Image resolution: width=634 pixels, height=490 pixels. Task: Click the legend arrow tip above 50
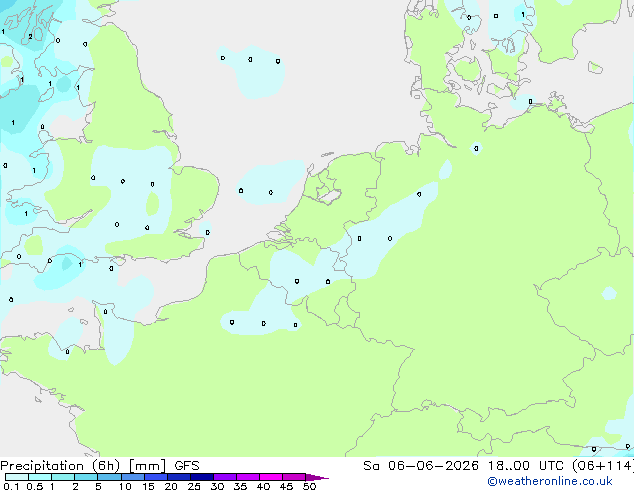pyautogui.click(x=317, y=477)
